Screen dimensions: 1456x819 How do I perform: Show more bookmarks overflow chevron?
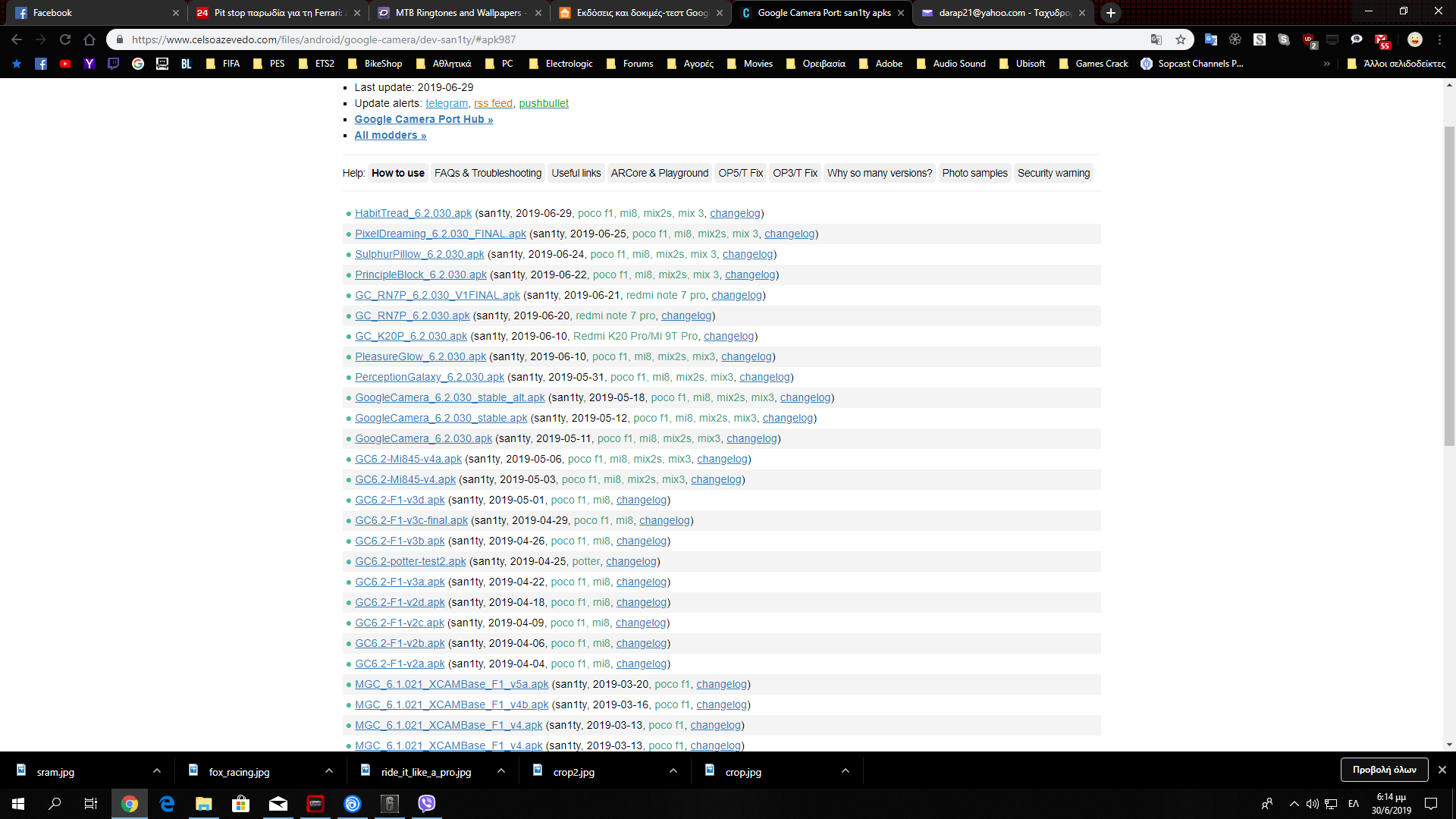tap(1326, 64)
